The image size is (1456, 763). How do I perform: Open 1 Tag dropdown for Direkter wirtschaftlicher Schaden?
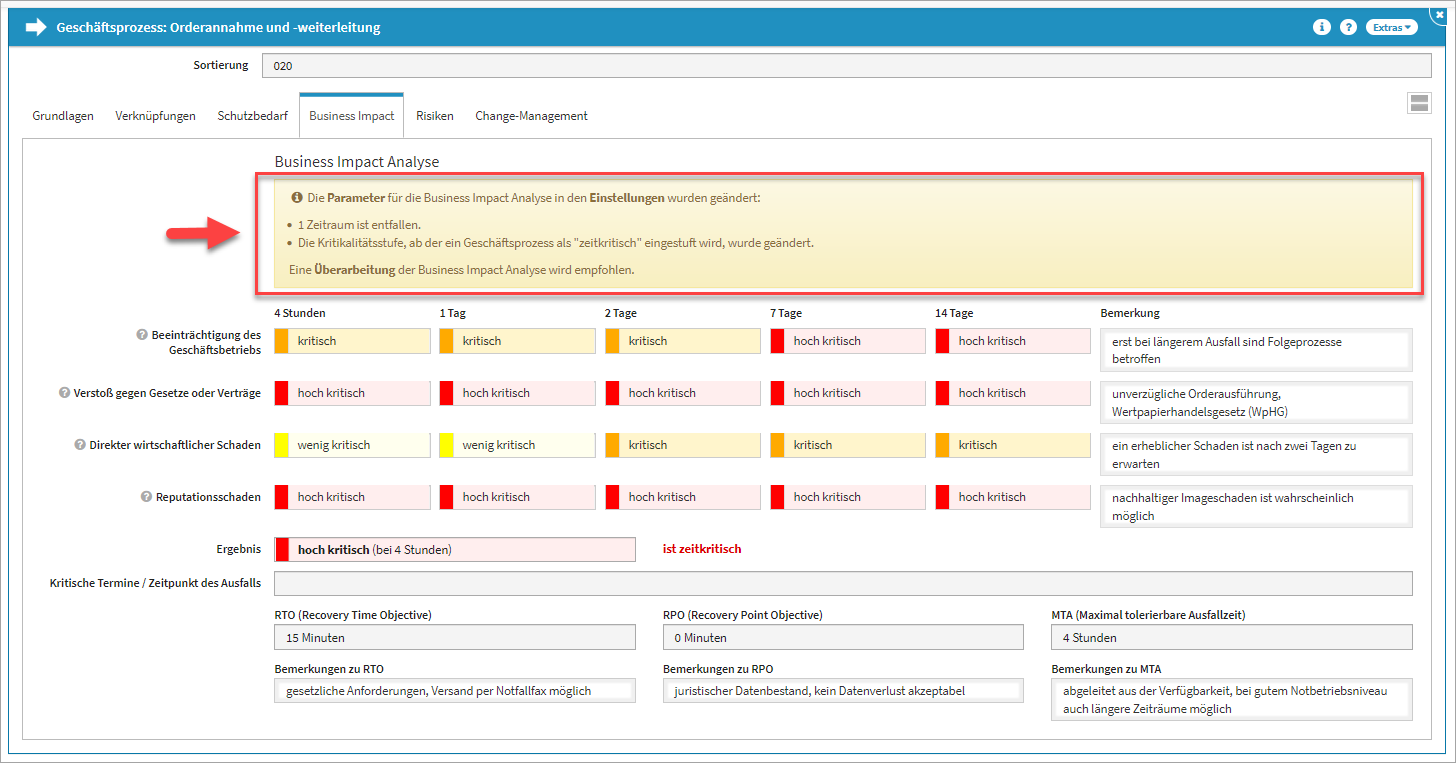coord(517,445)
